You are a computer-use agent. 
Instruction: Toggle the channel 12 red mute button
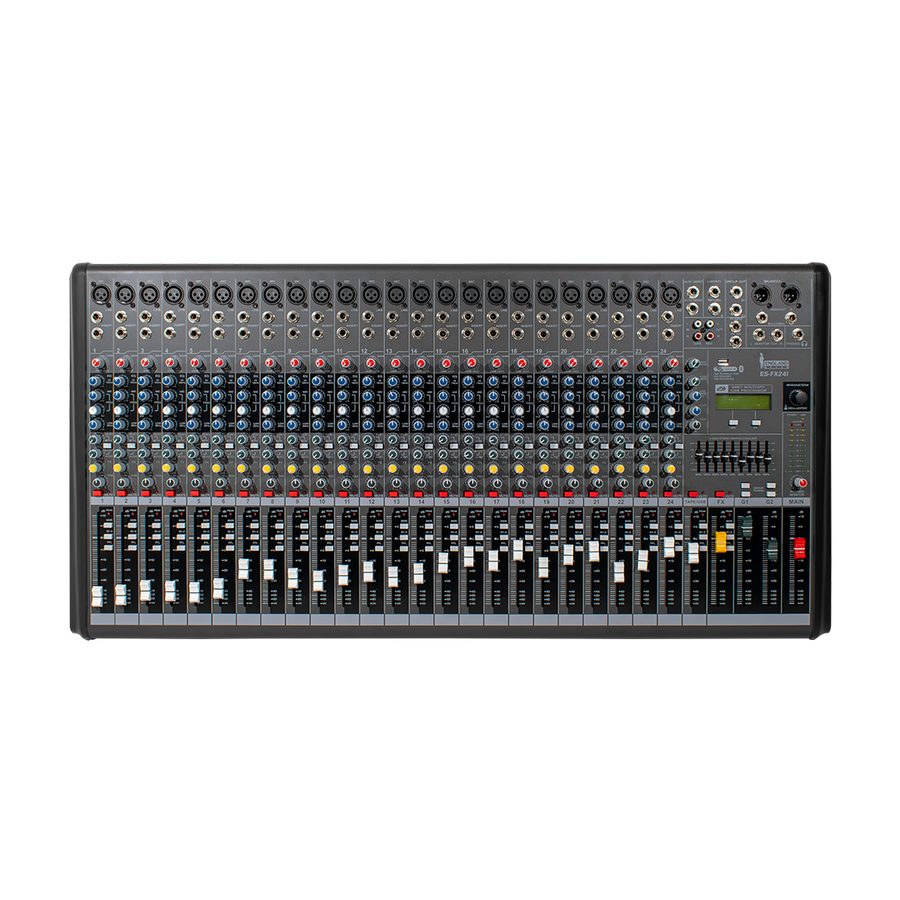(x=368, y=494)
